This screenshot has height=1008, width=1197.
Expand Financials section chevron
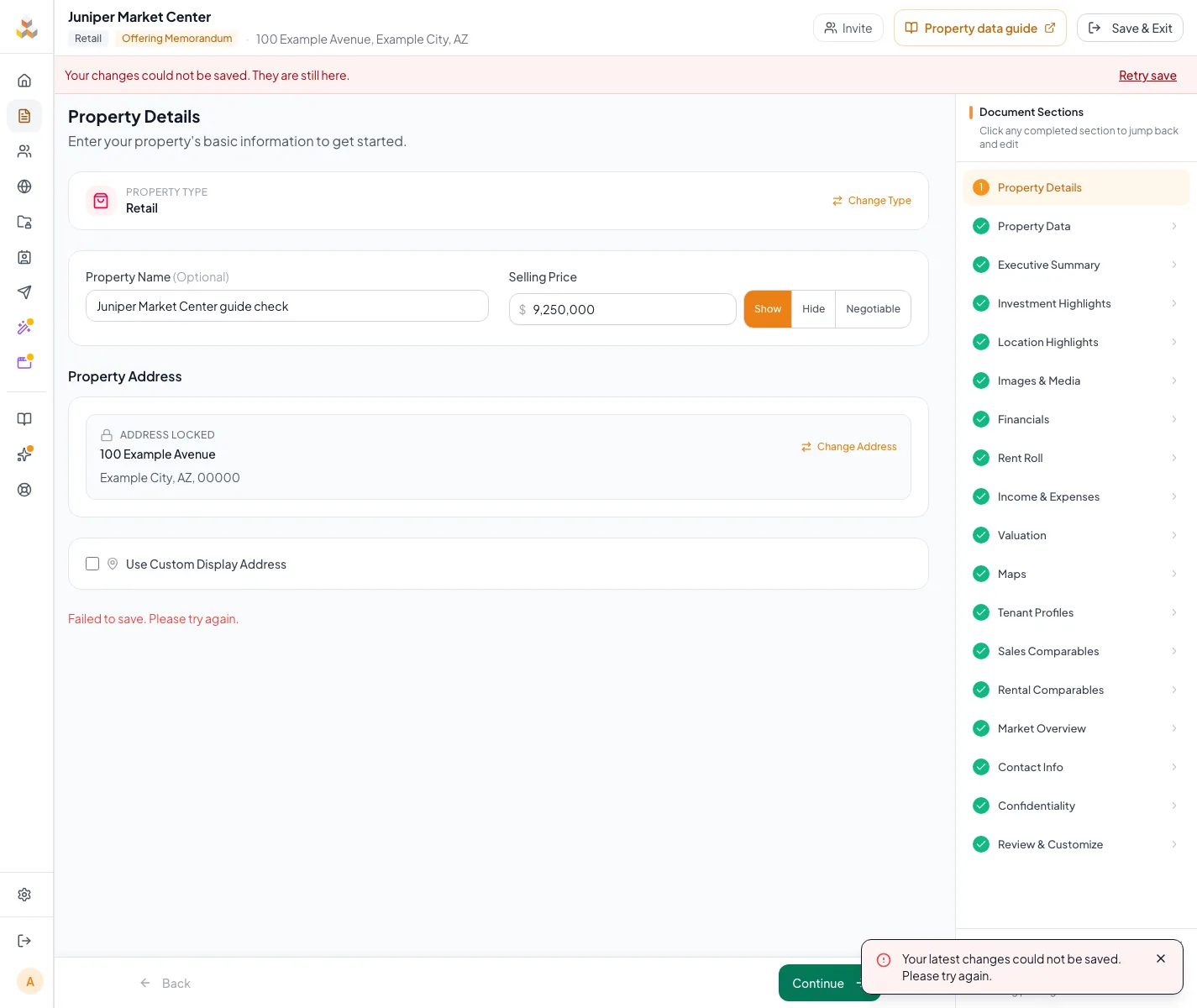1173,419
